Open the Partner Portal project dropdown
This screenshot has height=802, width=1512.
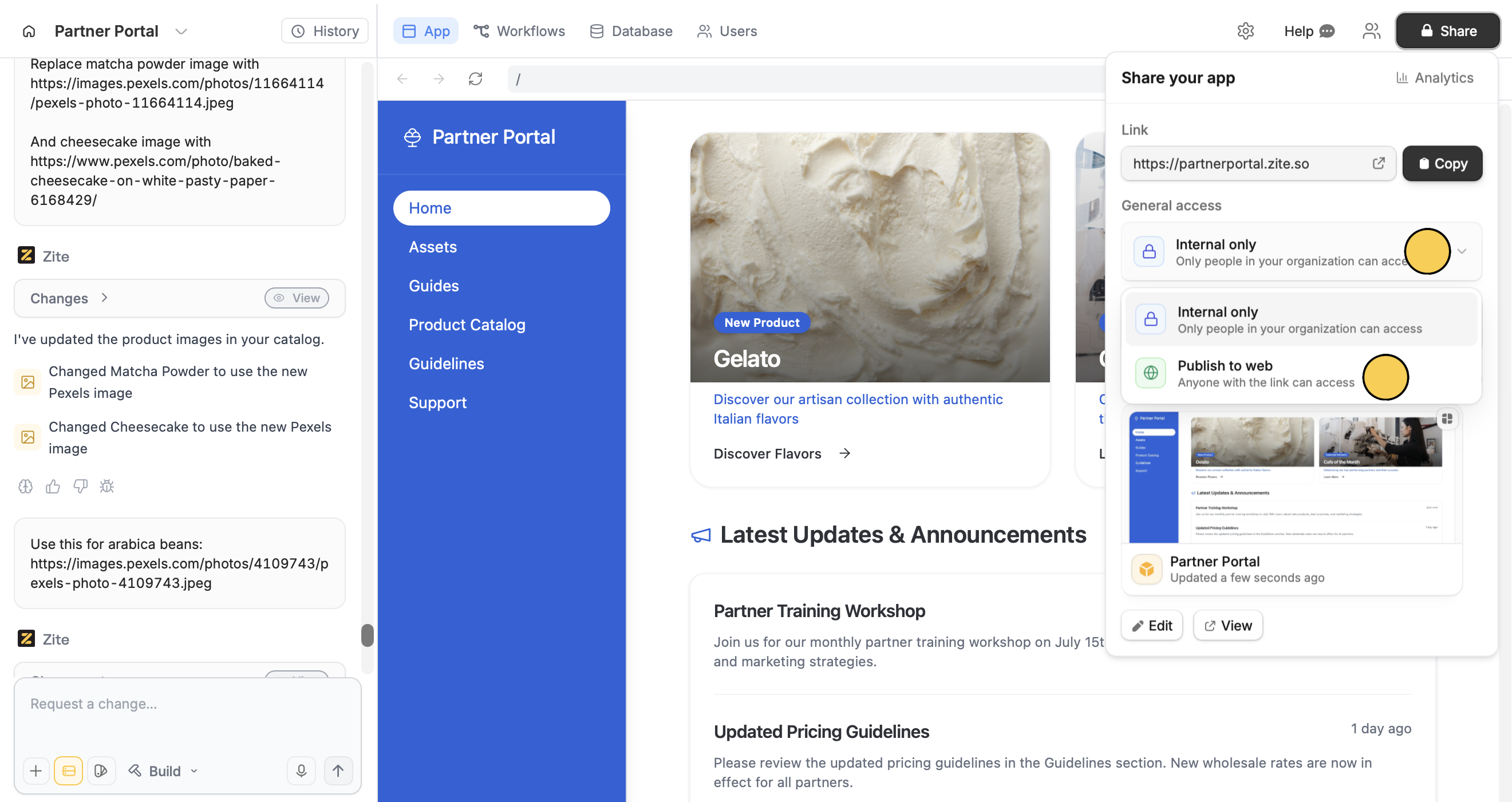pyautogui.click(x=181, y=31)
